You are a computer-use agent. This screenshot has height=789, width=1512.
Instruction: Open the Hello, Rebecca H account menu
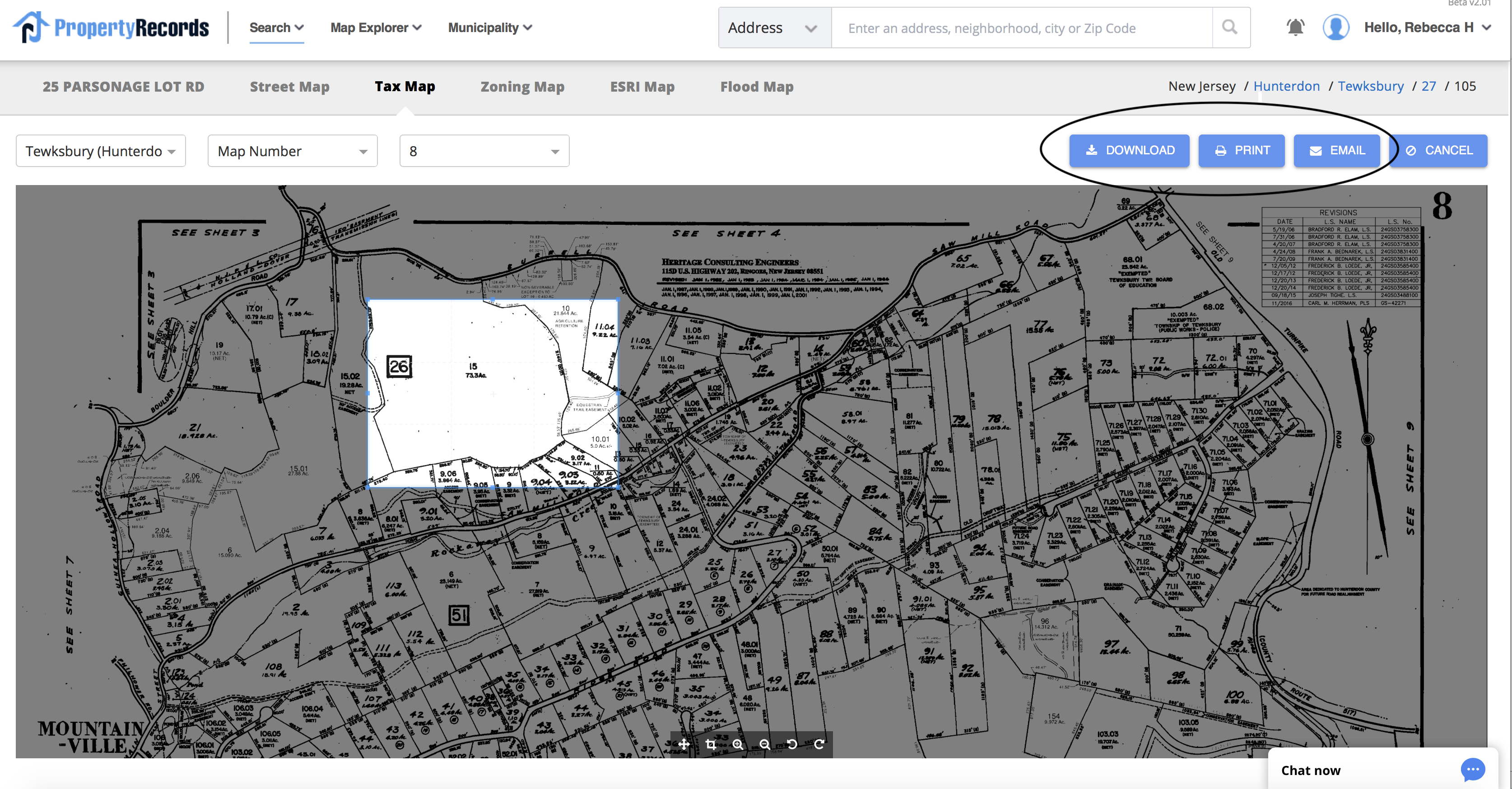[1428, 28]
